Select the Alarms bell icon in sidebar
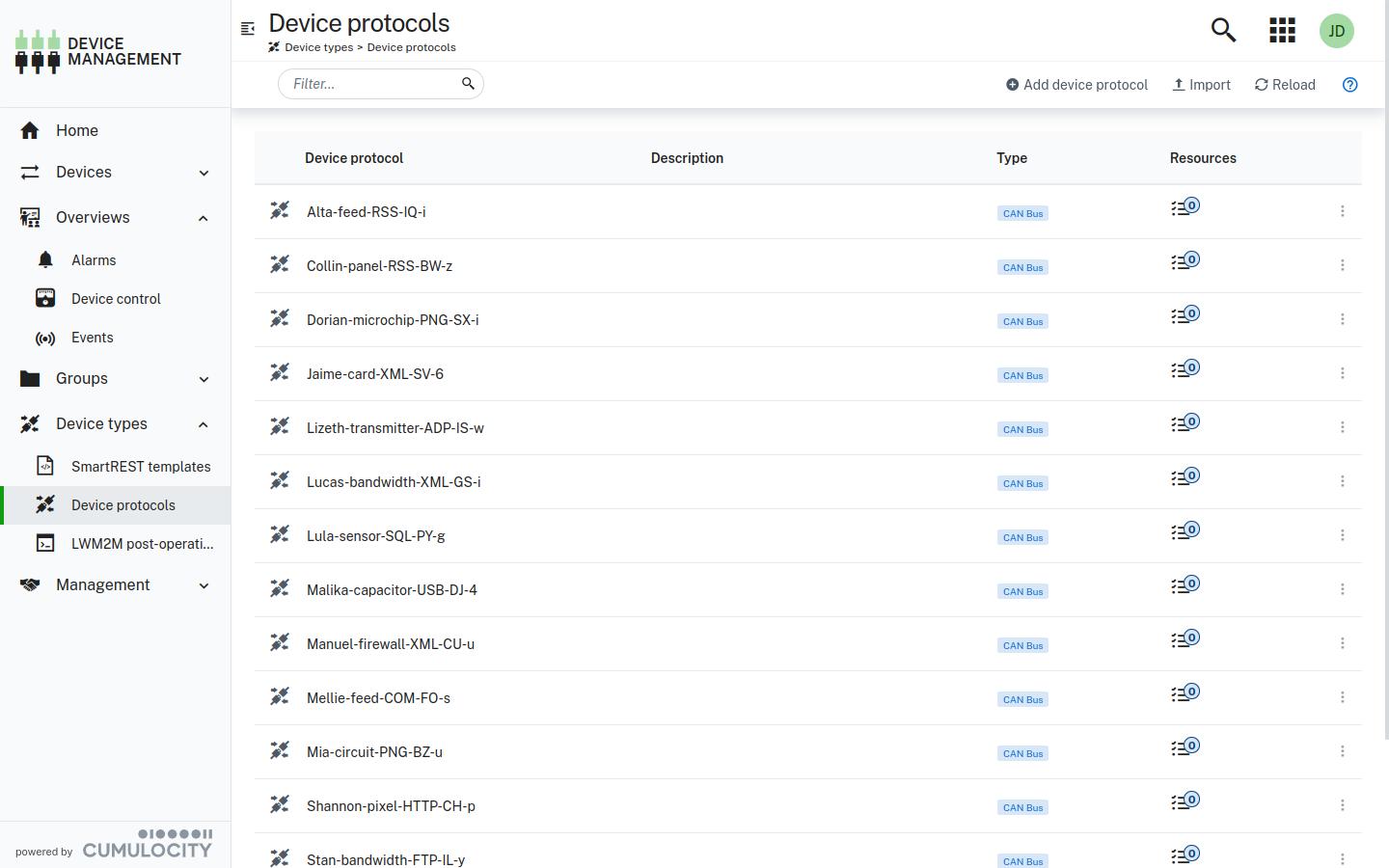 (45, 259)
